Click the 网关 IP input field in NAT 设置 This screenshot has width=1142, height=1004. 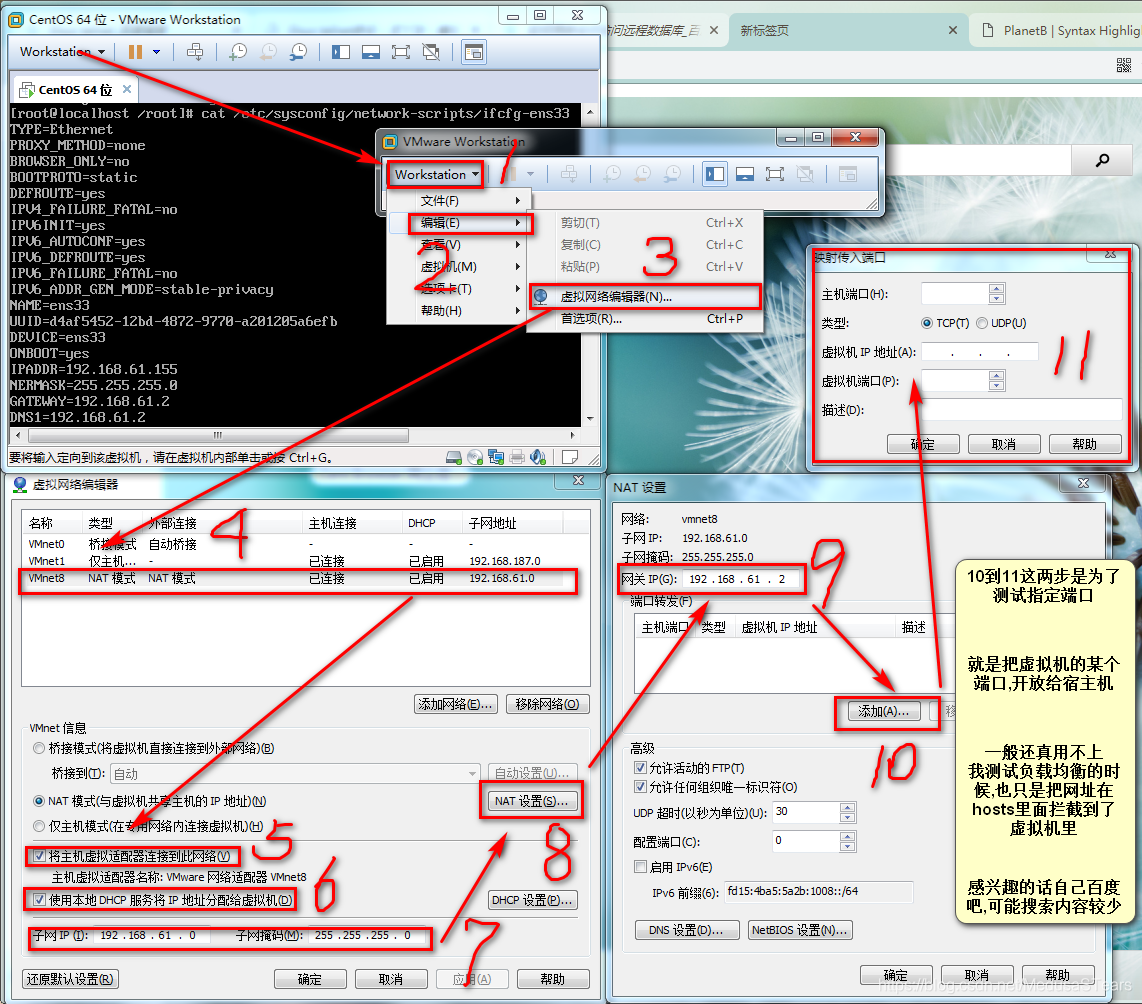(741, 580)
